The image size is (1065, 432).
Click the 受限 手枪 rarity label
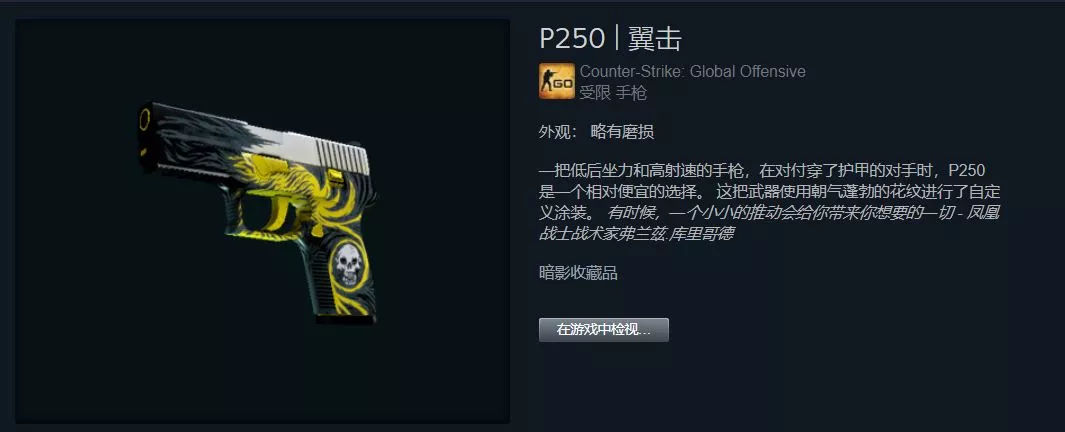pyautogui.click(x=613, y=93)
